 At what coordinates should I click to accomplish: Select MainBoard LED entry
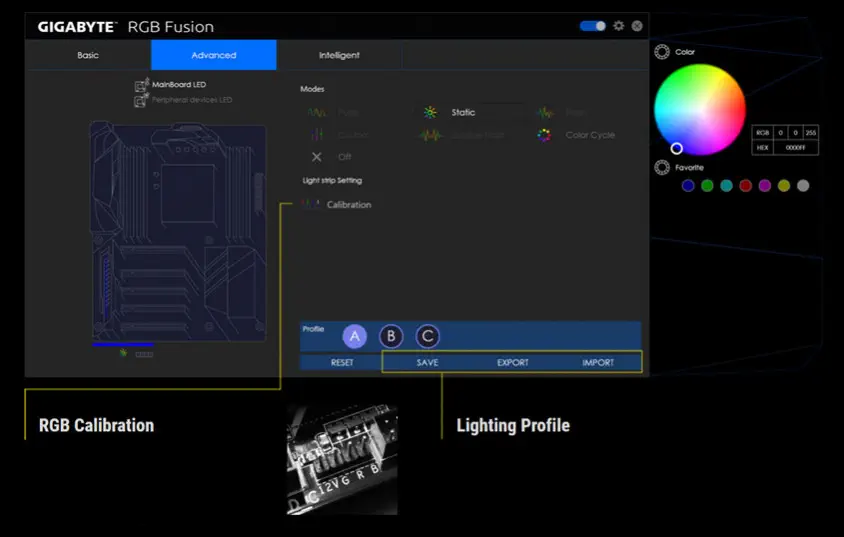point(179,84)
